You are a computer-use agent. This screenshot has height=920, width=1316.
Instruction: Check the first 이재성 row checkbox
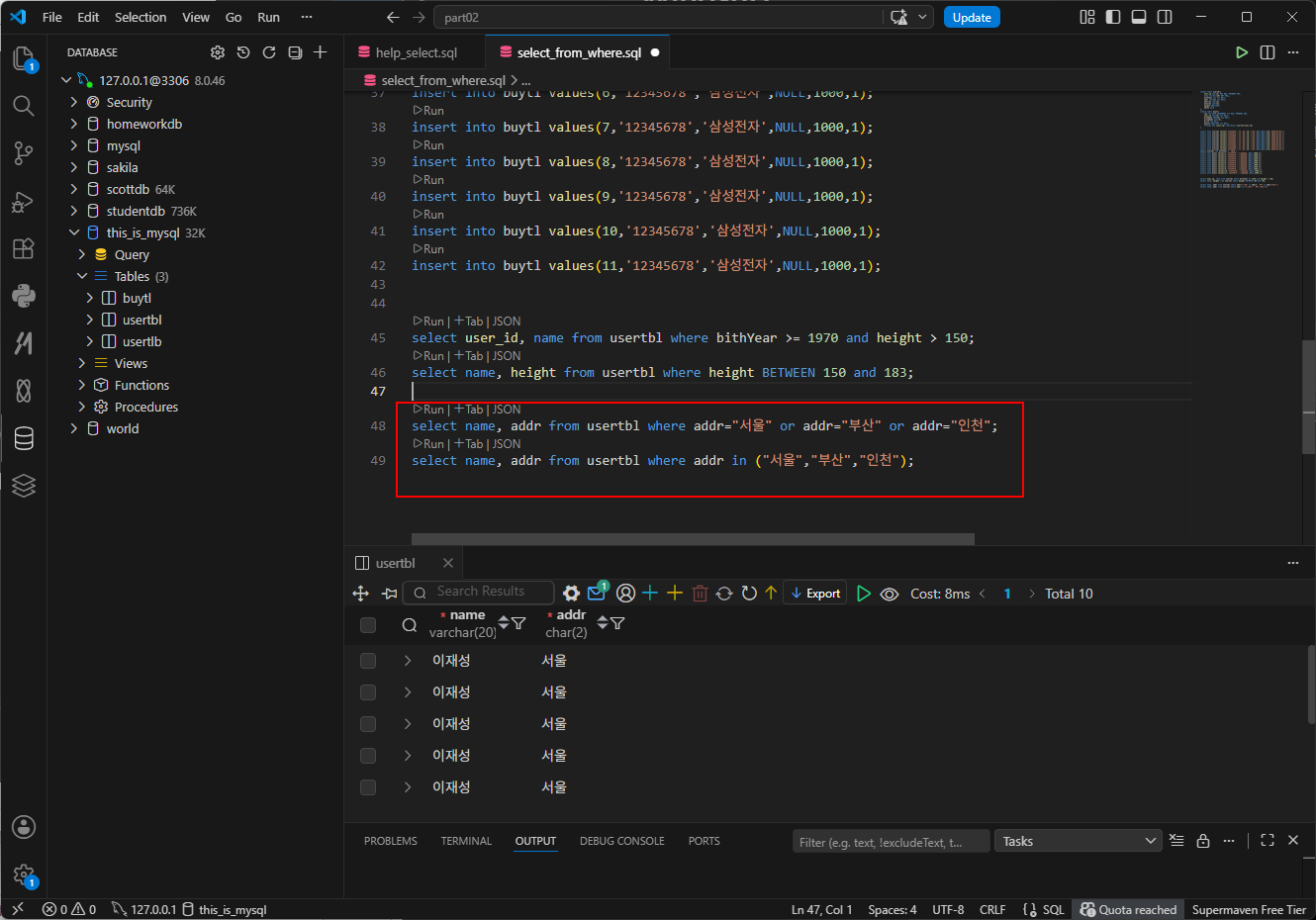(x=368, y=661)
